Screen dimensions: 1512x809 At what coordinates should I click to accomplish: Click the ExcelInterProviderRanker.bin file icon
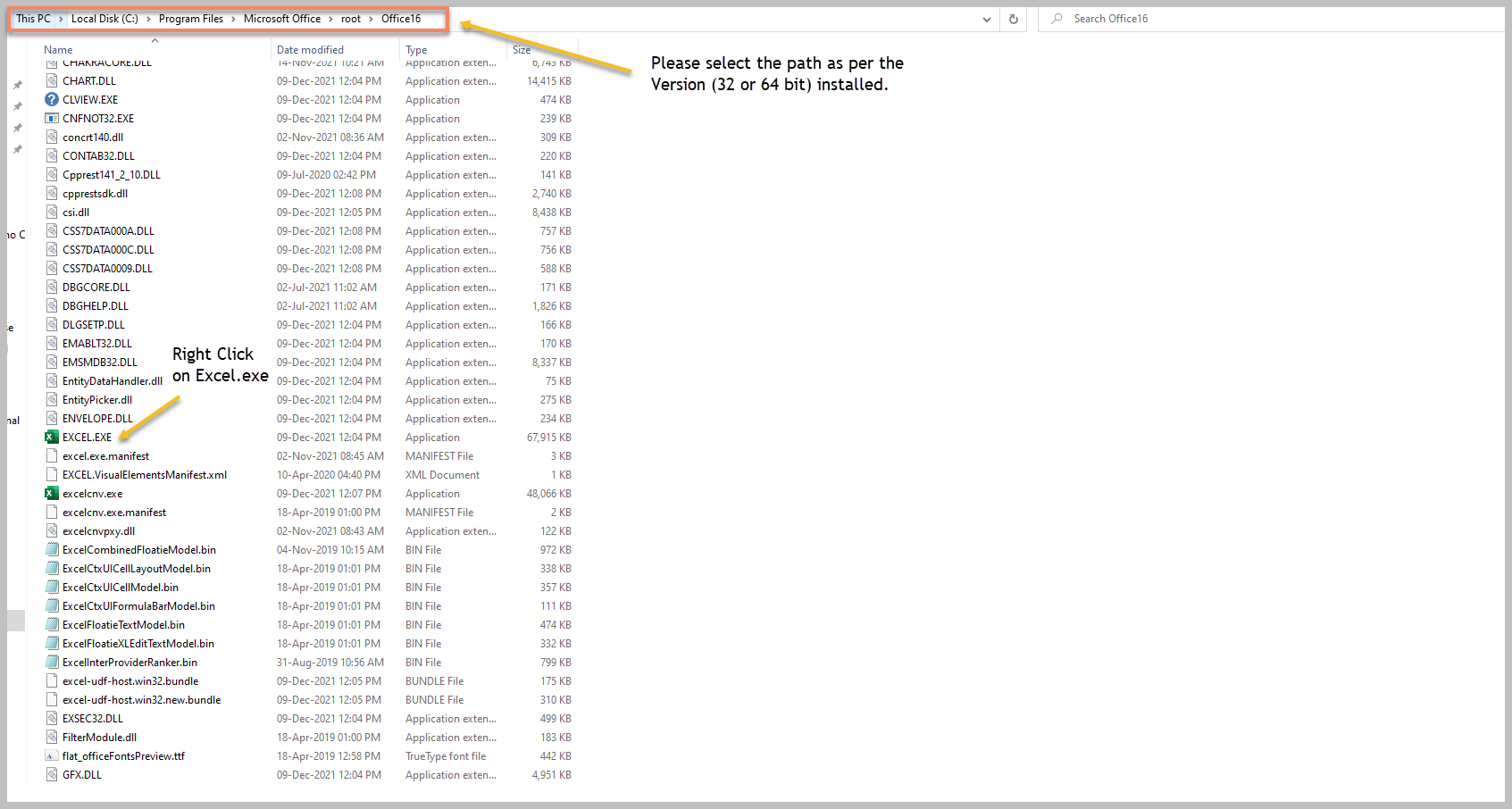[x=52, y=663]
